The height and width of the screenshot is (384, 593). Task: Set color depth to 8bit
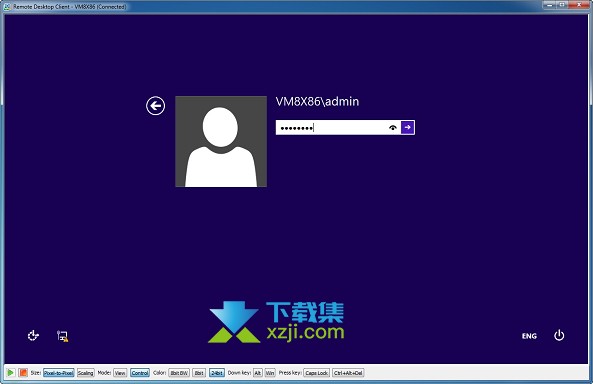pyautogui.click(x=199, y=373)
